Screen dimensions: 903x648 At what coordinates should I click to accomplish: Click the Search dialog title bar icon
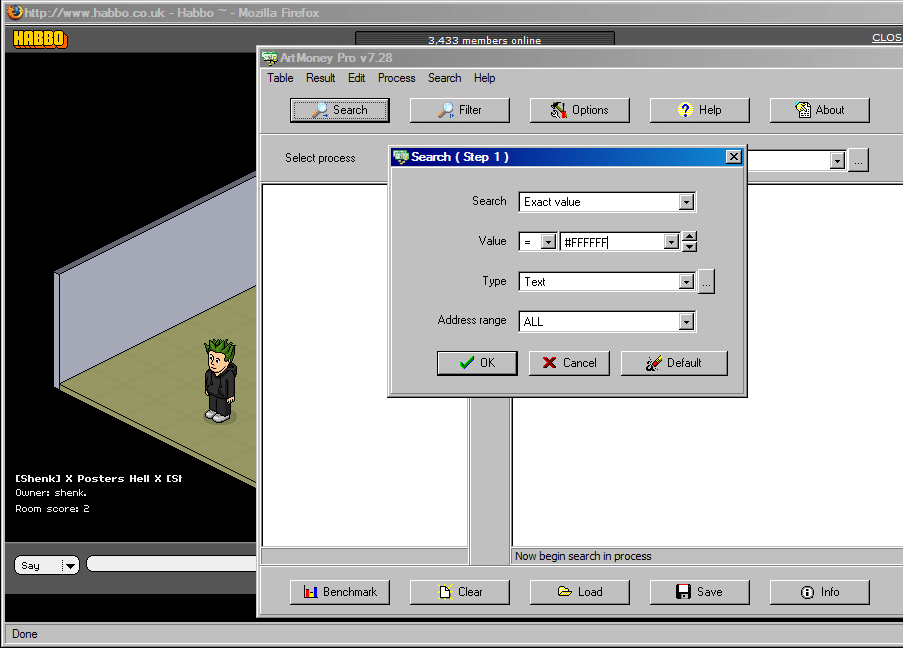click(400, 157)
